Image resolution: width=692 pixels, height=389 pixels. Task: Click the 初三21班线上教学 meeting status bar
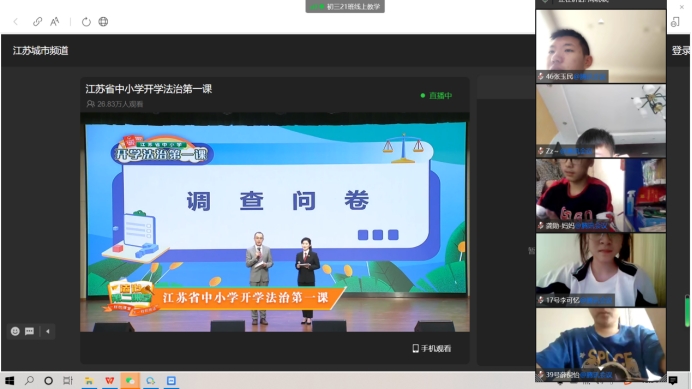(345, 6)
